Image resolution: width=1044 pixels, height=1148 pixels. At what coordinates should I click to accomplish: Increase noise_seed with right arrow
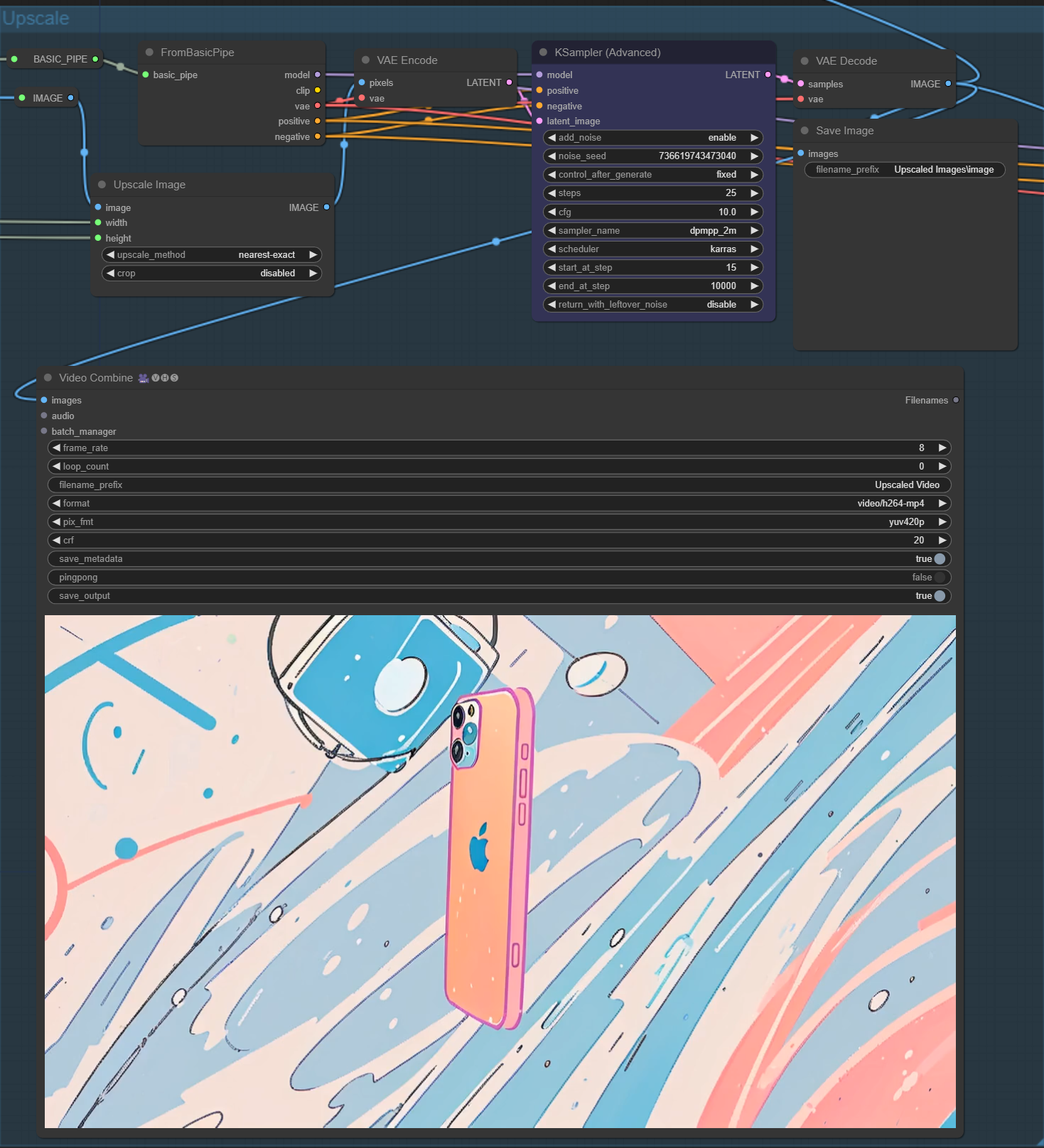(x=755, y=156)
